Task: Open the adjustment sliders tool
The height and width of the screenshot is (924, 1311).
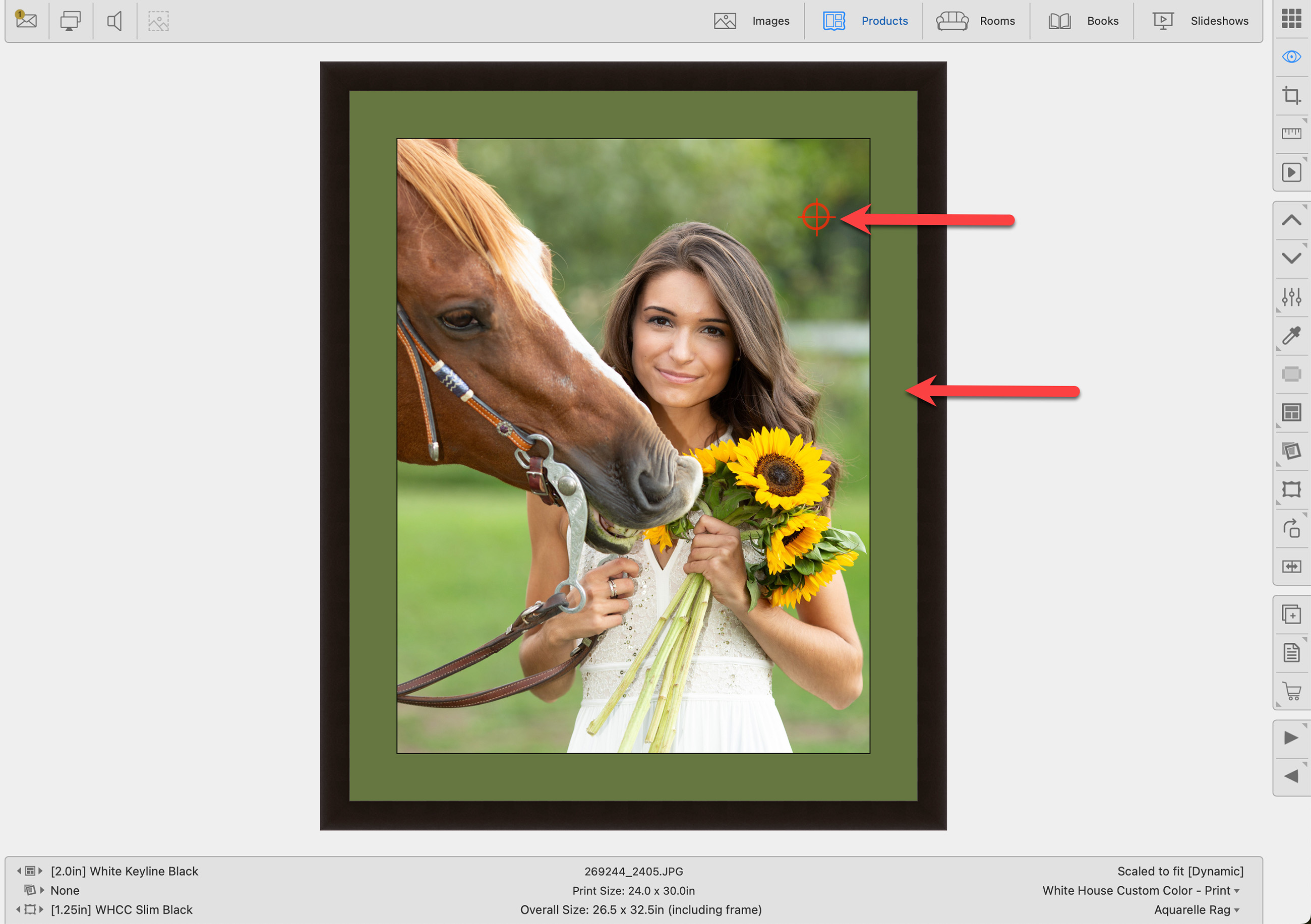Action: point(1291,297)
